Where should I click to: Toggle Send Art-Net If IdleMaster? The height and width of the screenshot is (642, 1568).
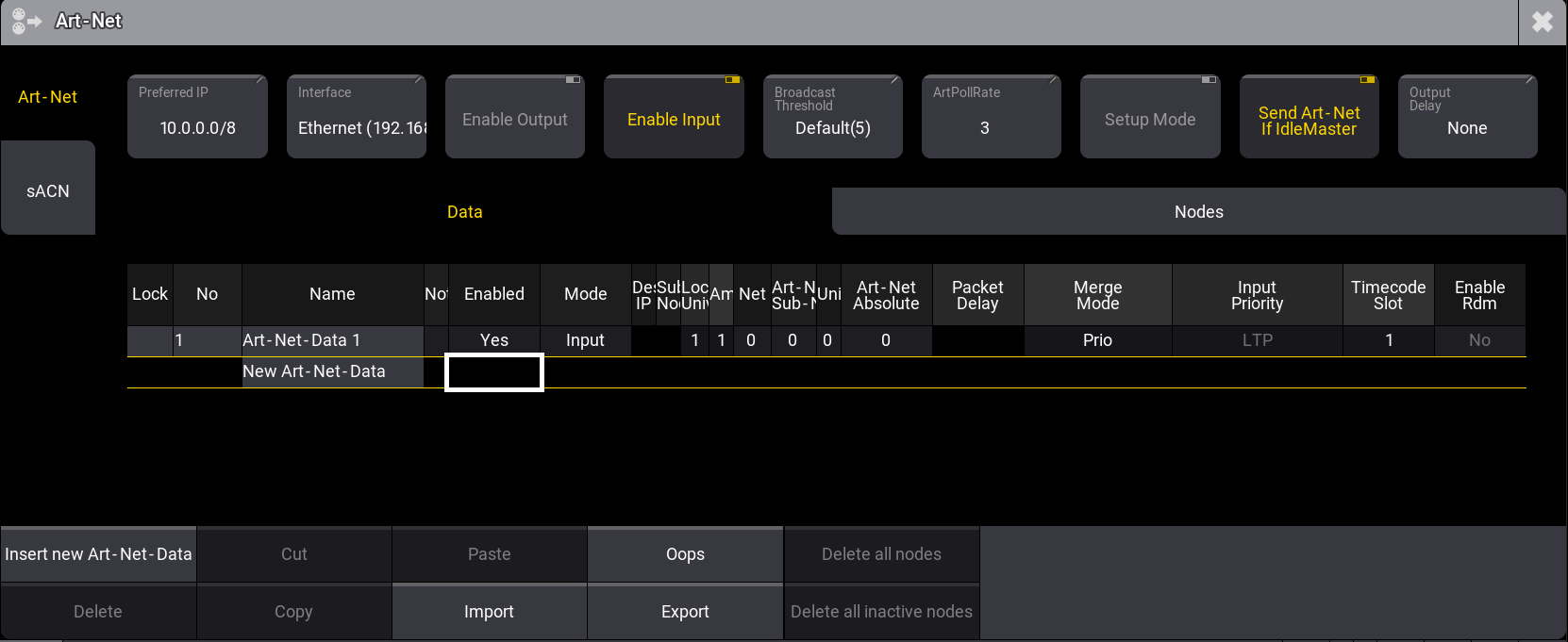tap(1309, 118)
